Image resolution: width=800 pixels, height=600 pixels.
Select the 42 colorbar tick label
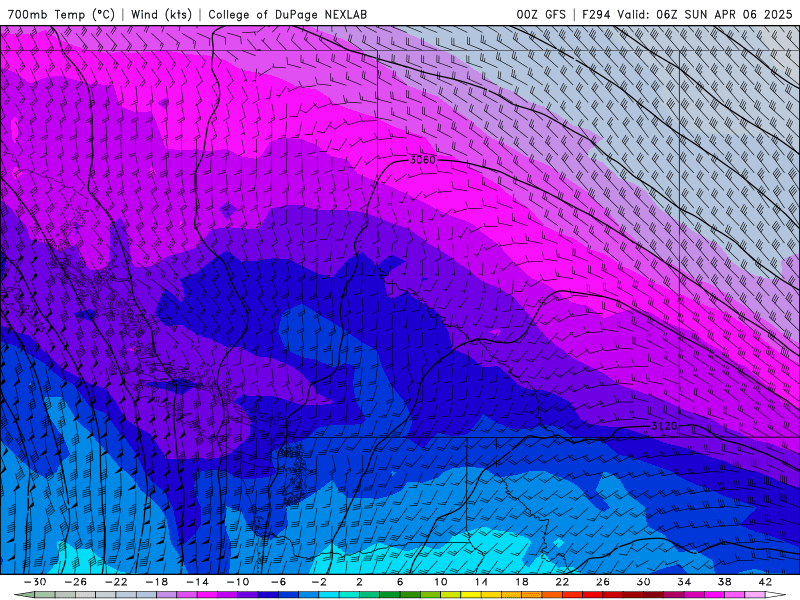(765, 582)
